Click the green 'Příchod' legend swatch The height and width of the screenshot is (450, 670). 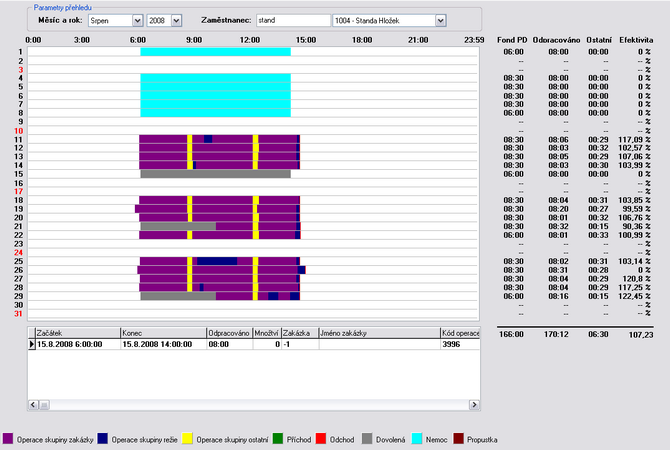pyautogui.click(x=278, y=439)
